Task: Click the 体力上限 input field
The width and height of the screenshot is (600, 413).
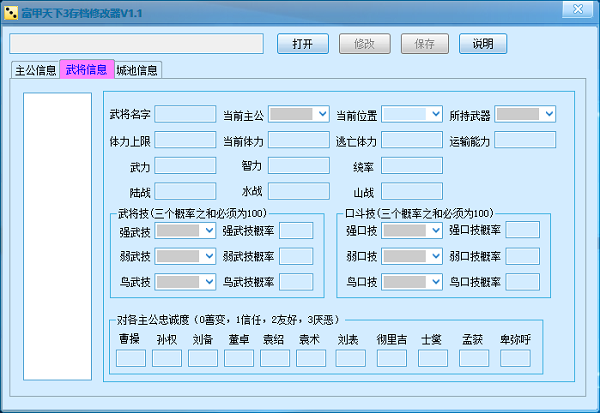Action: point(185,140)
